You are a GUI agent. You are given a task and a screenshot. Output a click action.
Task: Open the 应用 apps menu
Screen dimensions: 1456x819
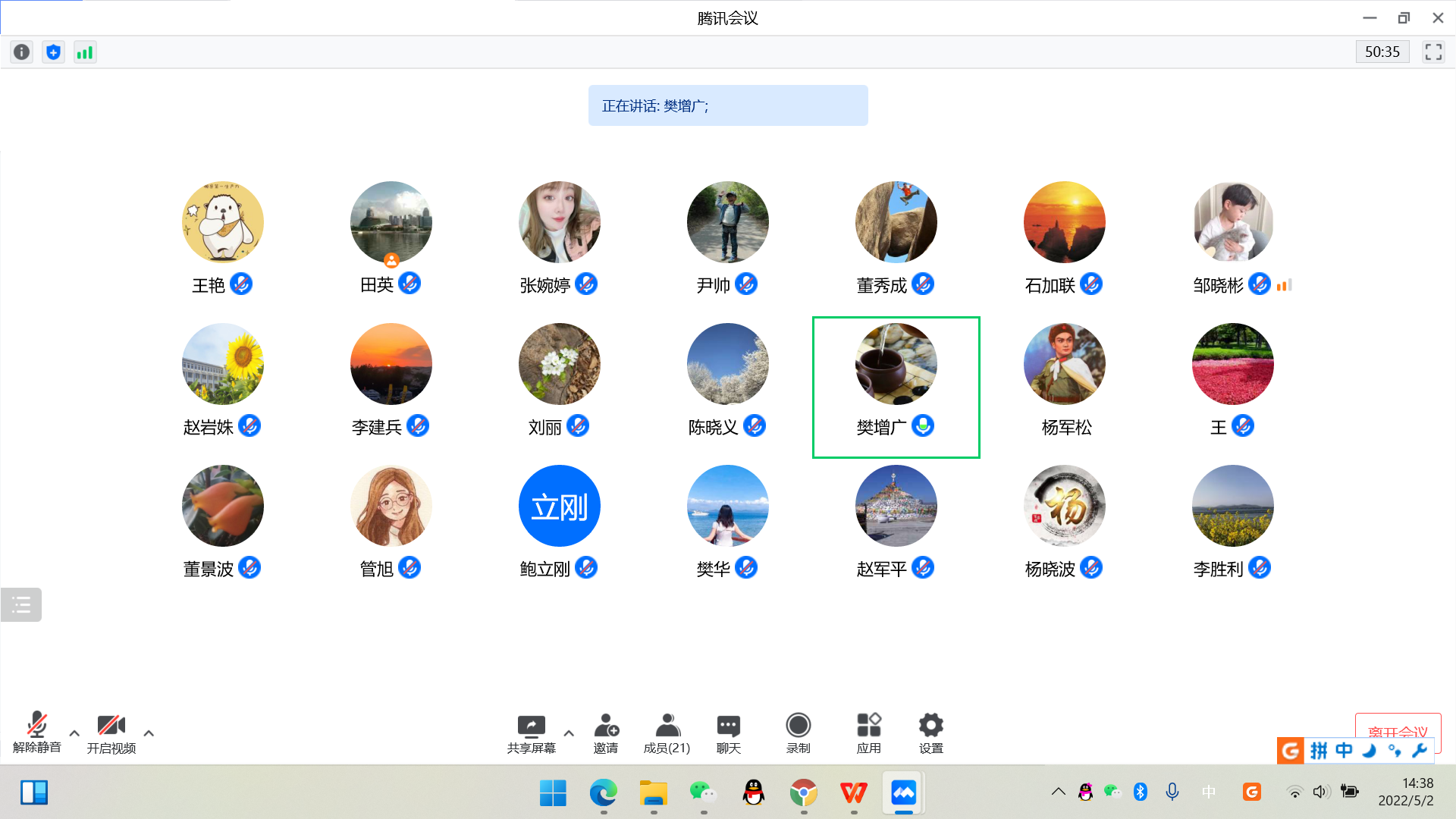click(x=869, y=733)
